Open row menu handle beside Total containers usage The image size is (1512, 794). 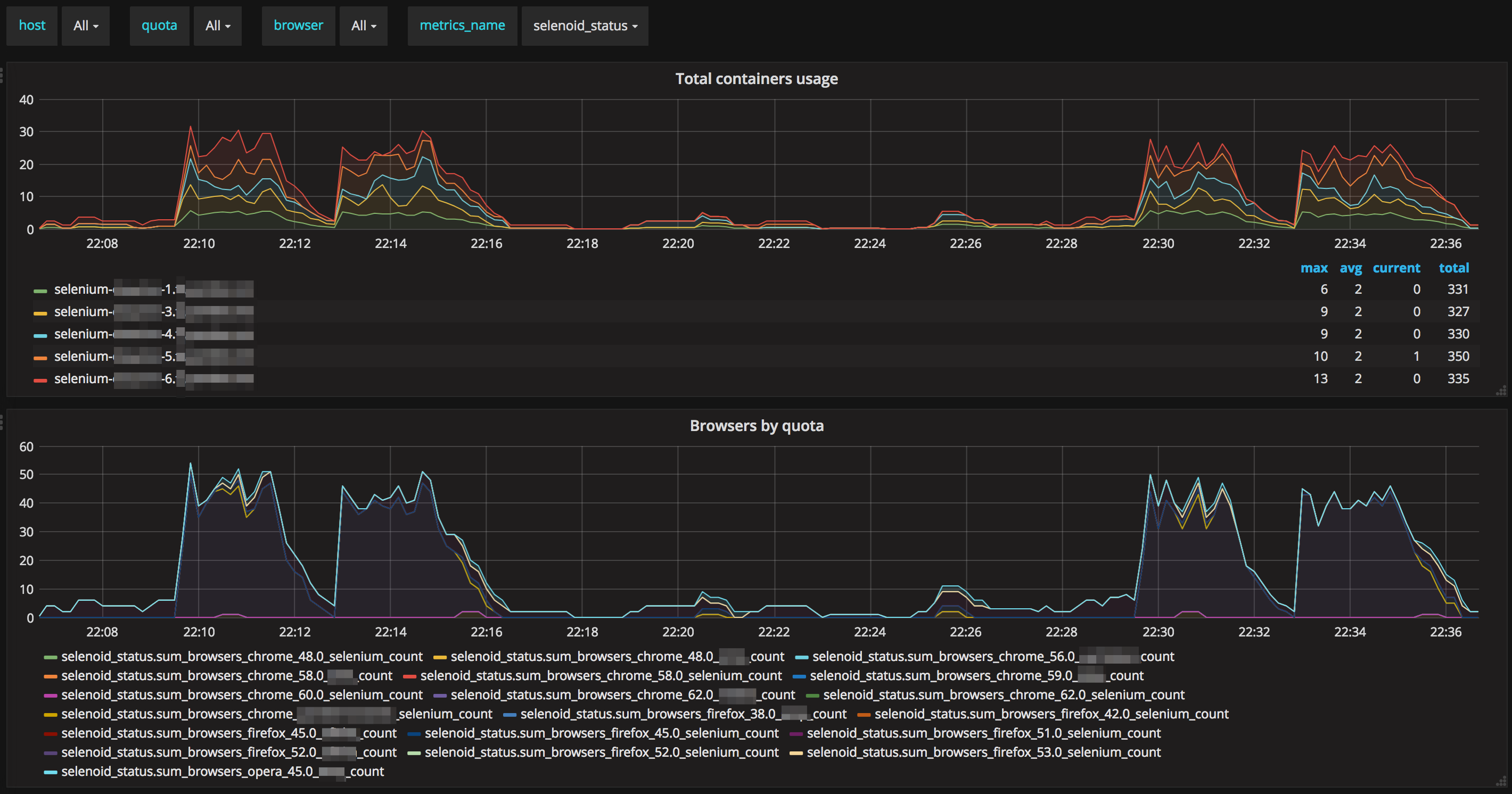click(x=2, y=75)
